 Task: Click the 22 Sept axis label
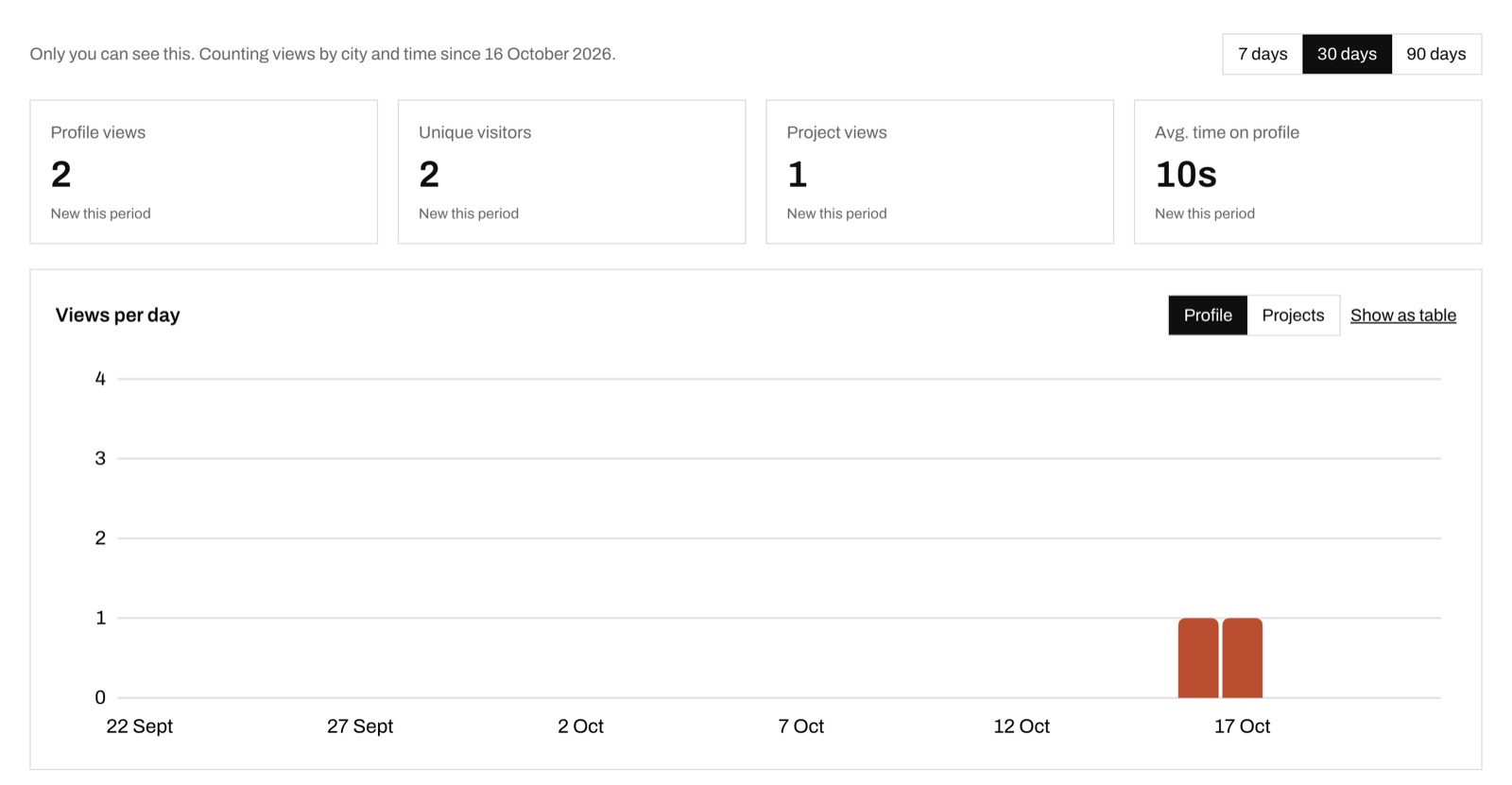pos(140,726)
